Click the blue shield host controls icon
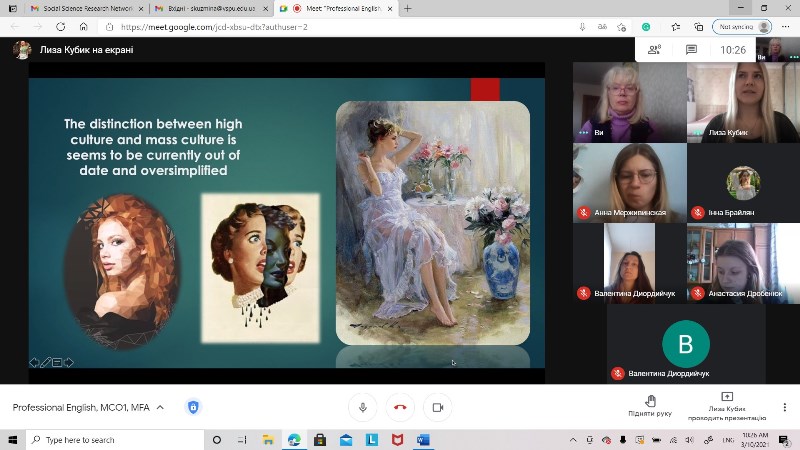This screenshot has width=800, height=450. [x=193, y=407]
